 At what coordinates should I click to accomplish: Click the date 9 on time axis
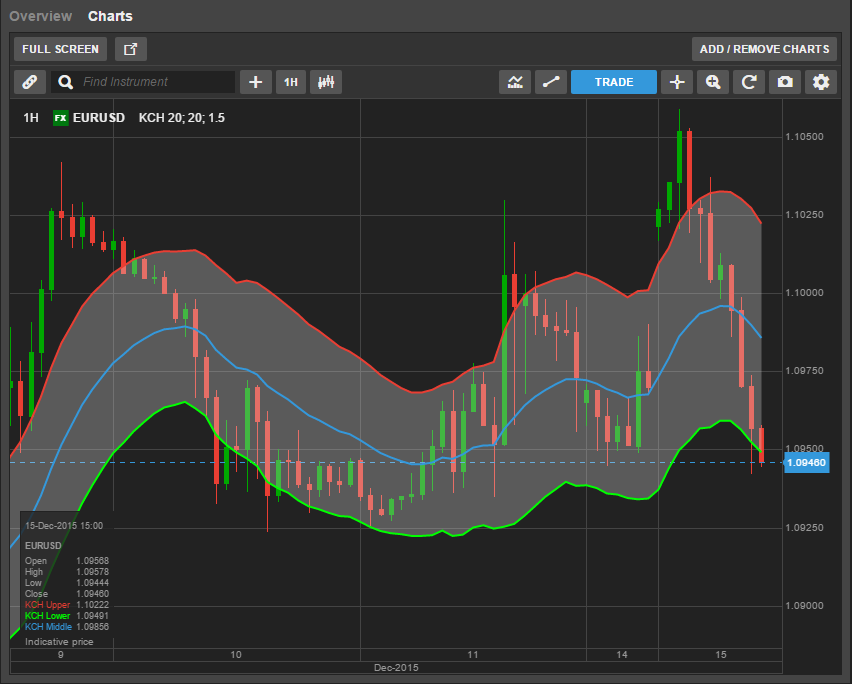point(60,655)
